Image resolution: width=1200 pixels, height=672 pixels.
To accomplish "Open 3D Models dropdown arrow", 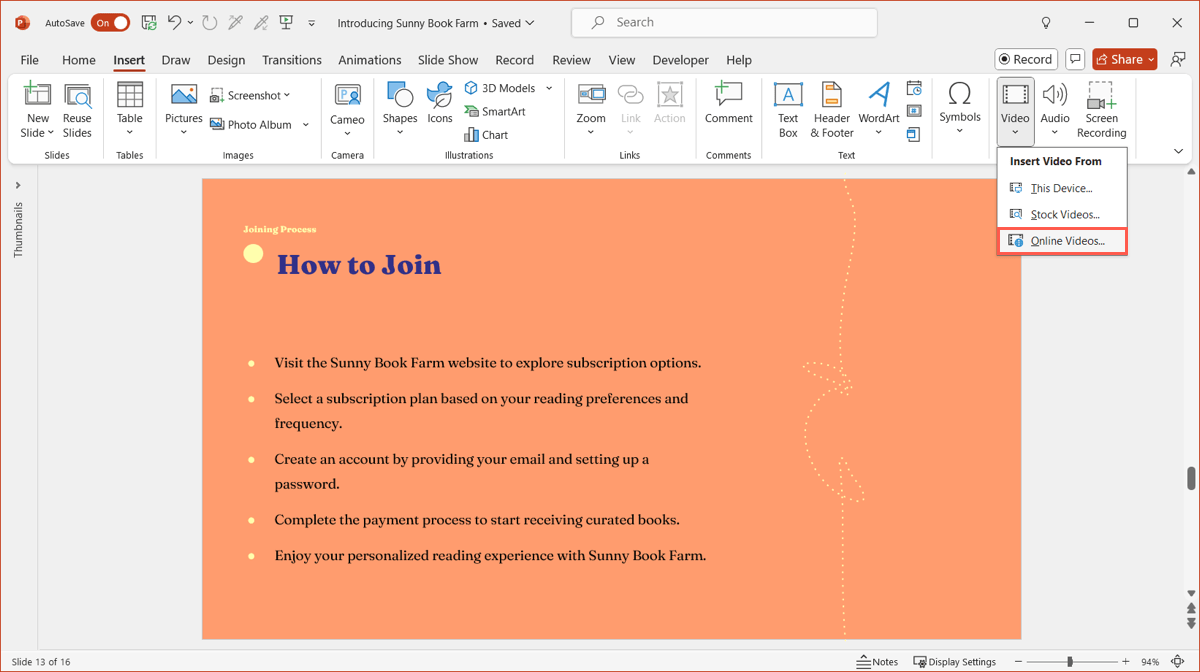I will tap(549, 88).
